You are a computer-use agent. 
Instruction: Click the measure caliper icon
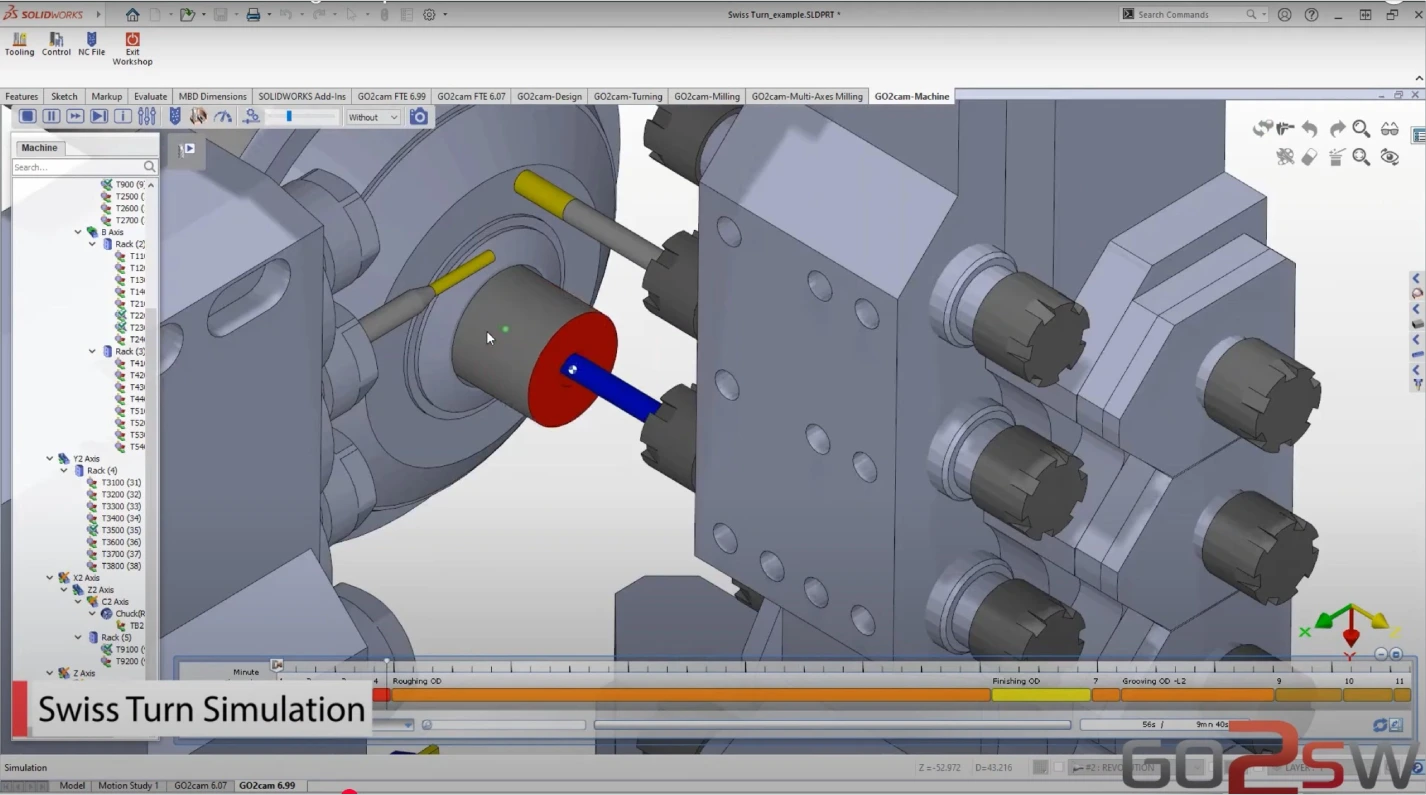click(x=1285, y=129)
